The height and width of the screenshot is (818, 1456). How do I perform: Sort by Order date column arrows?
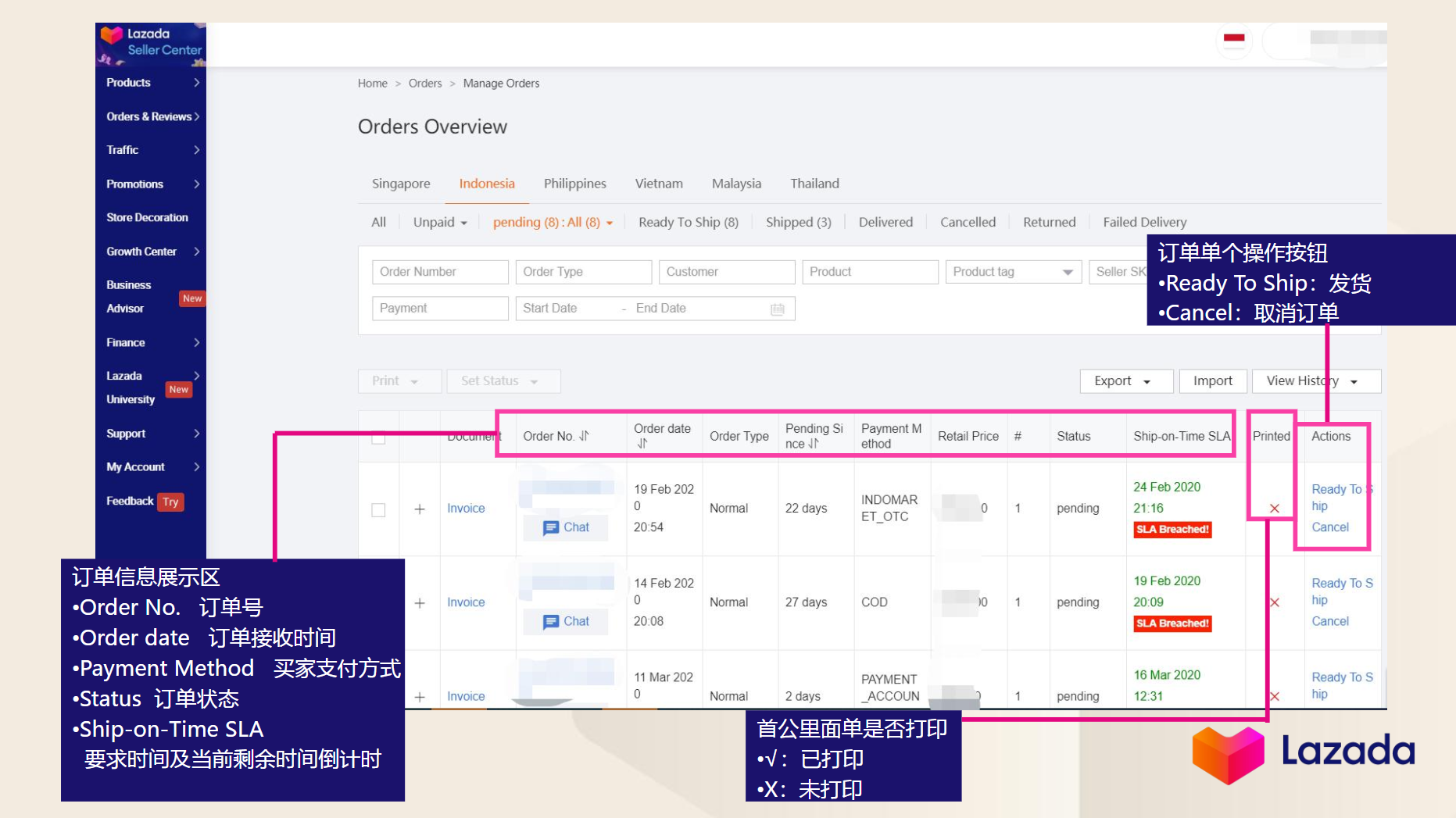(642, 443)
